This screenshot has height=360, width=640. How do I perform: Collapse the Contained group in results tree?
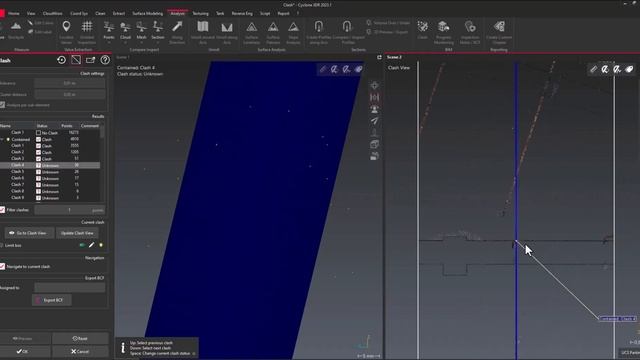(2, 139)
